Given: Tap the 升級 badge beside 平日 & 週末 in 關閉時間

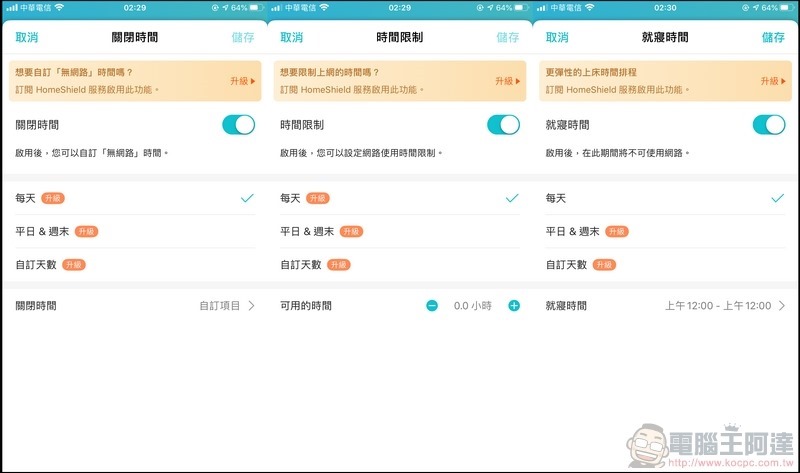Looking at the screenshot, I should 86,232.
